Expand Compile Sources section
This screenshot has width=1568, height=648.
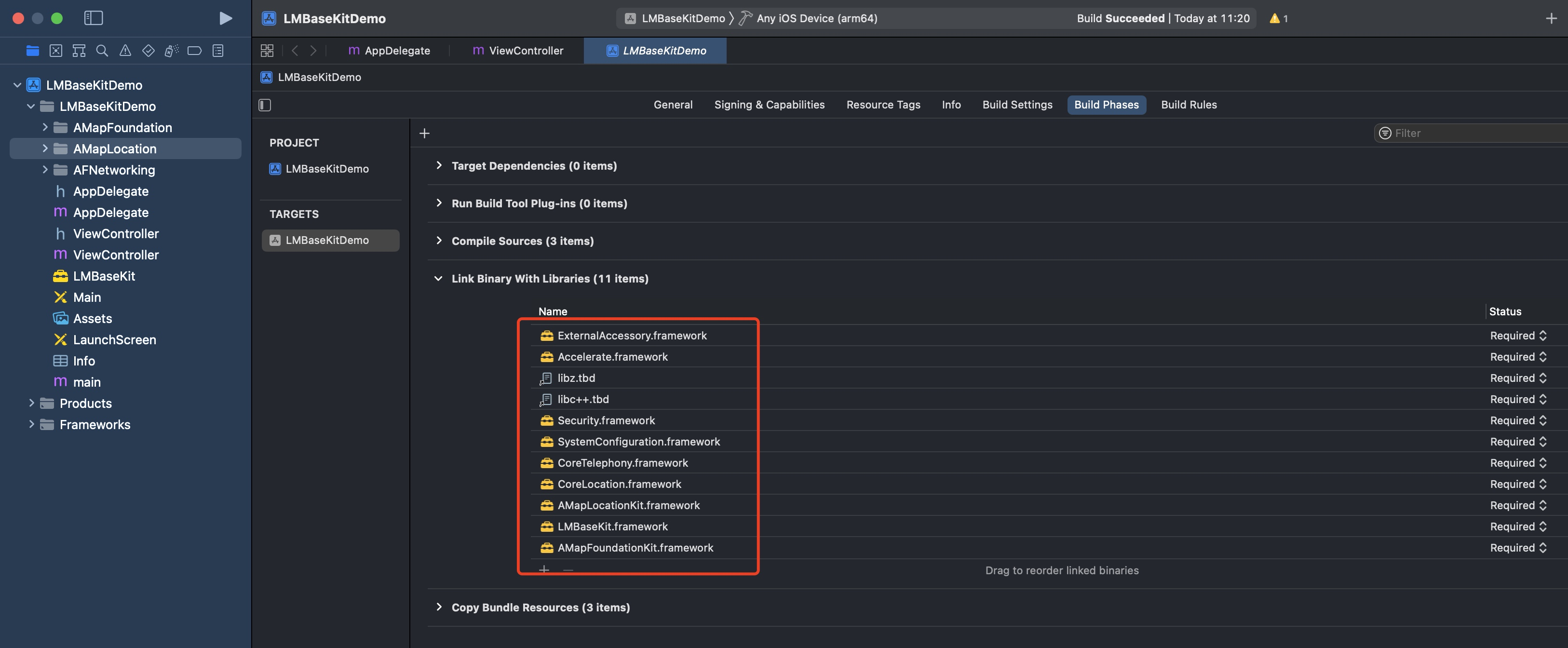(439, 241)
